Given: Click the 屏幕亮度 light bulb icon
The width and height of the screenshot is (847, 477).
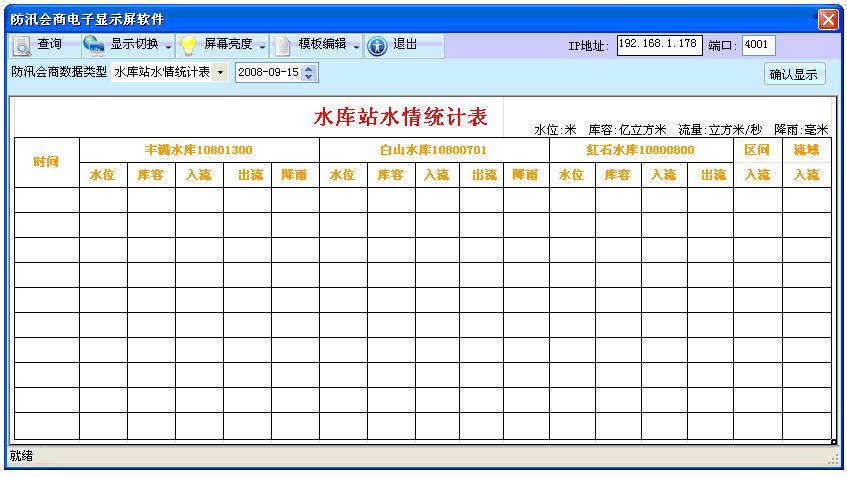Looking at the screenshot, I should pyautogui.click(x=188, y=46).
